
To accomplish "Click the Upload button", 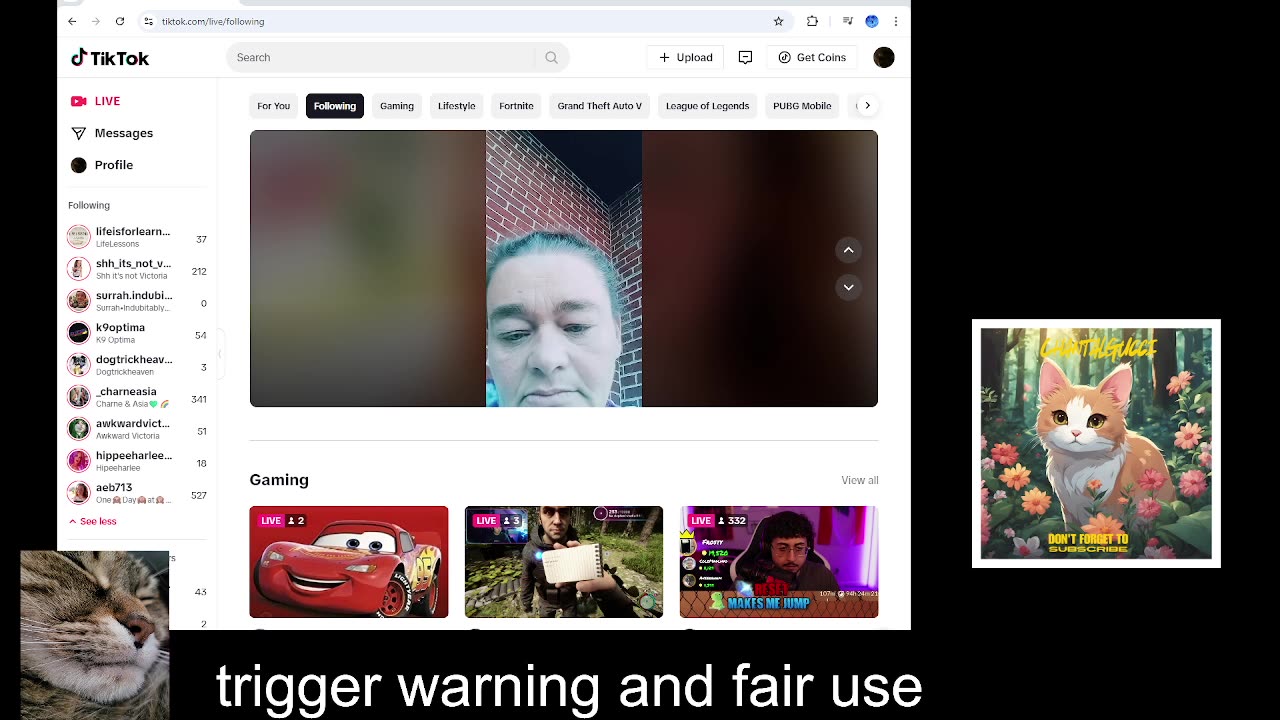I will tap(685, 58).
